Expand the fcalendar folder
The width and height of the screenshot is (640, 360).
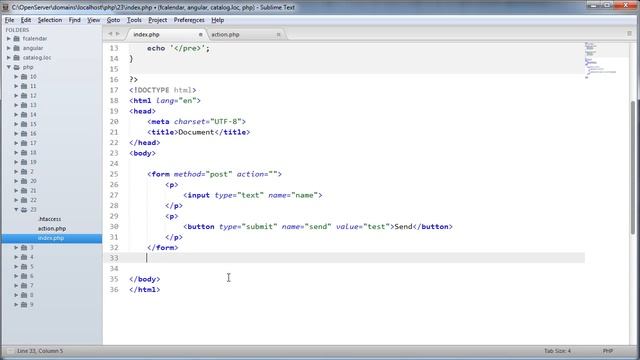click(x=9, y=39)
